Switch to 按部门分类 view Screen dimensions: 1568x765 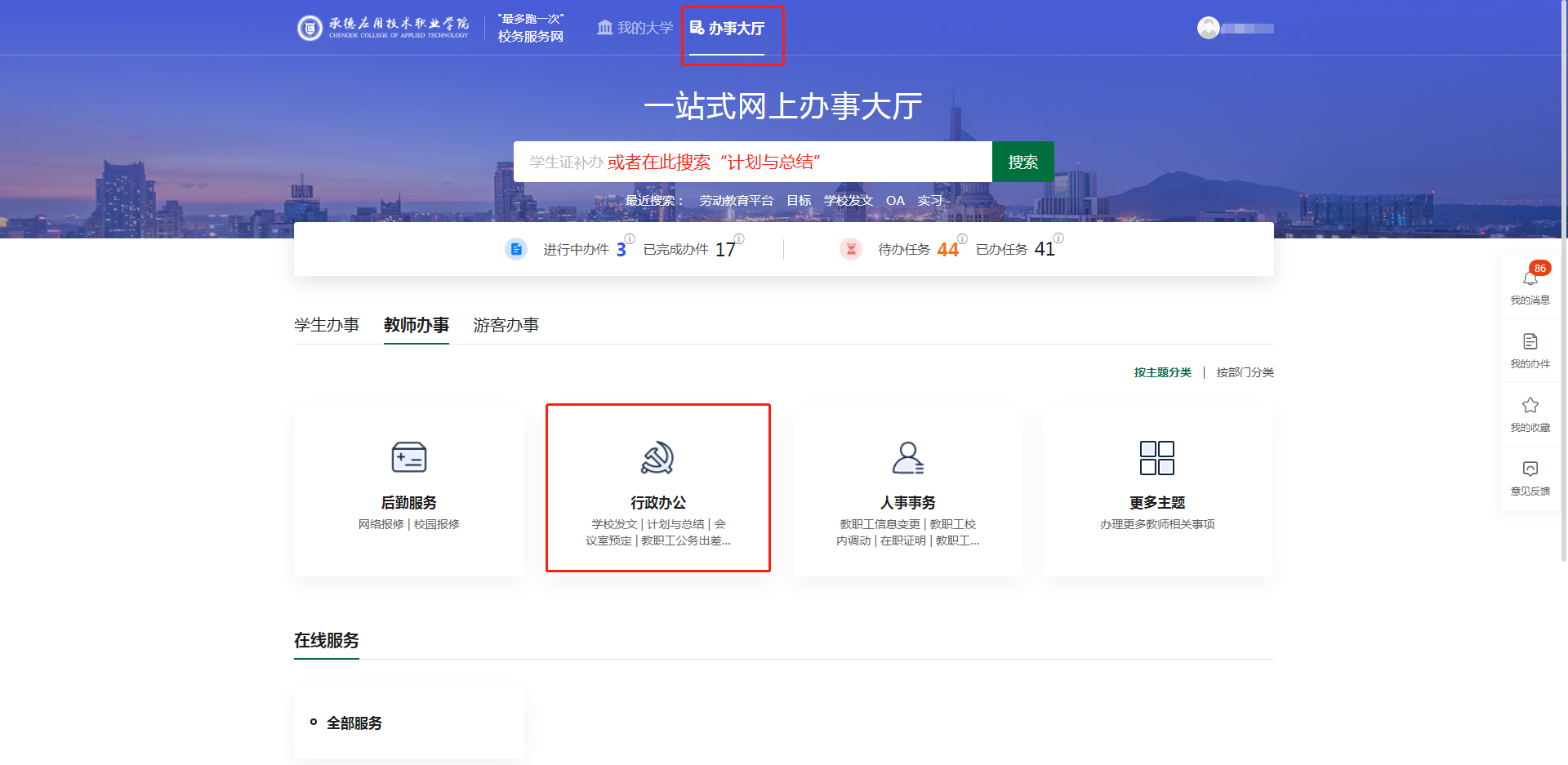(x=1245, y=372)
